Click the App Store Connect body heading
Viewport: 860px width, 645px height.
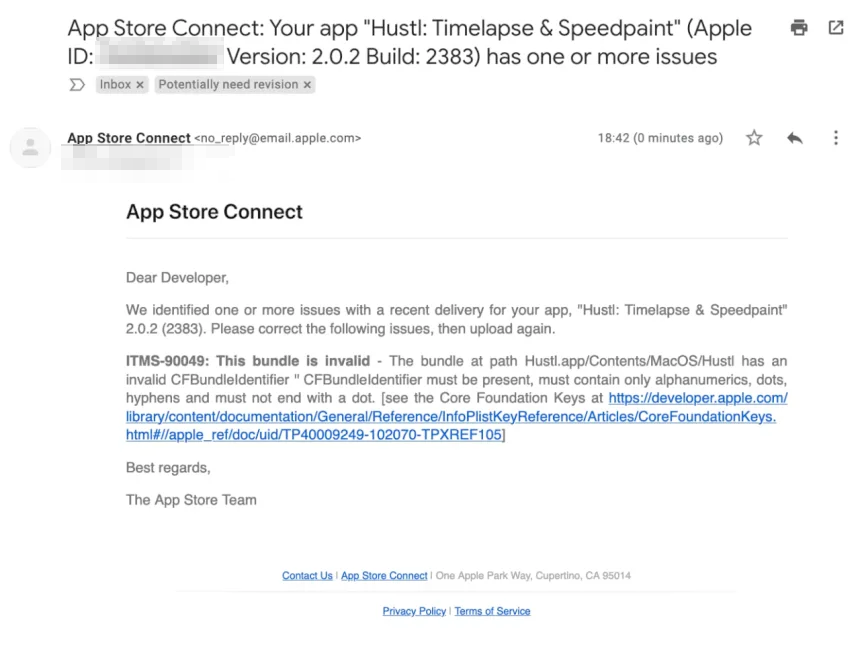(x=214, y=212)
